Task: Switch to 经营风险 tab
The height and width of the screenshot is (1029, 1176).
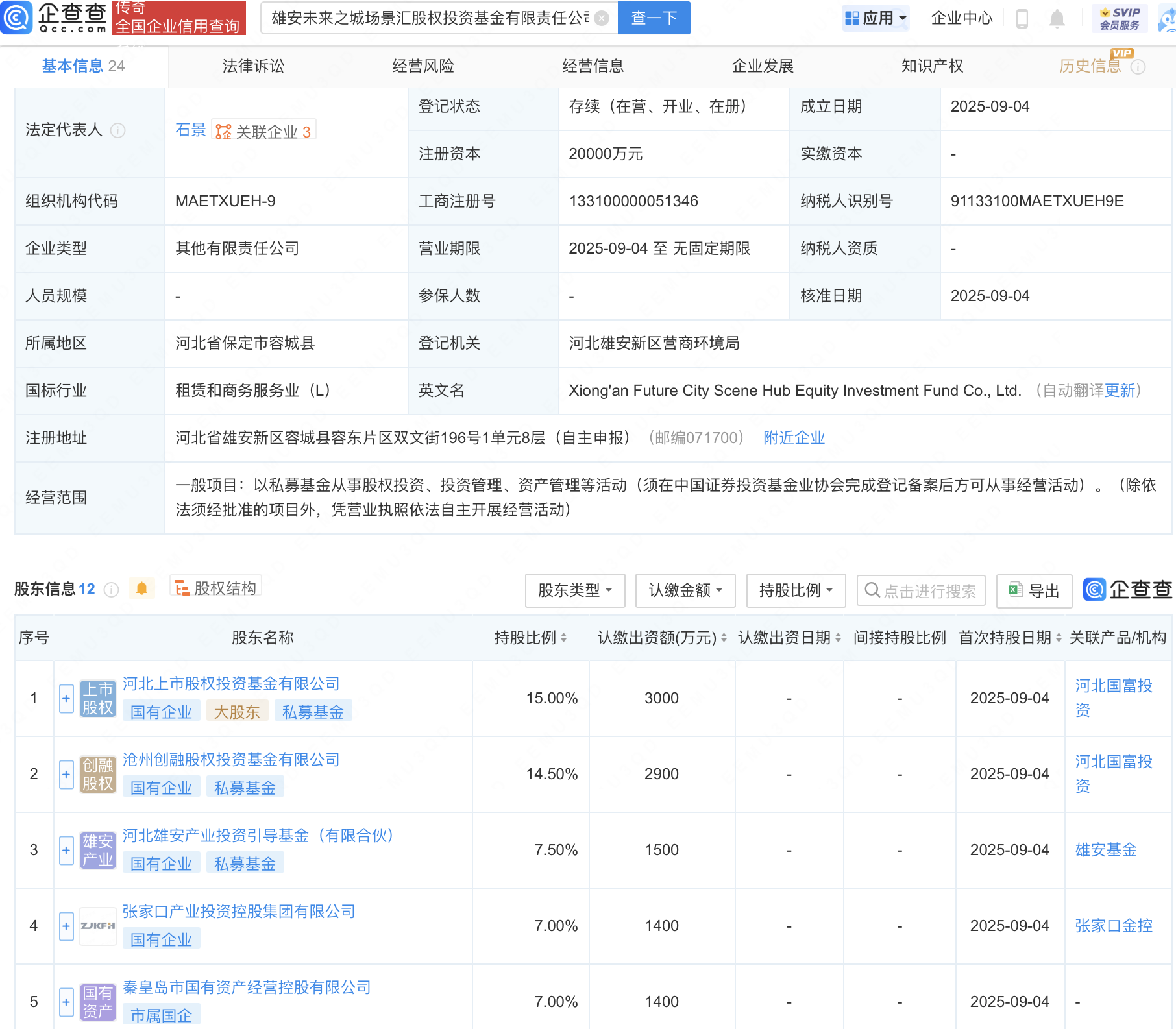Action: coord(423,66)
